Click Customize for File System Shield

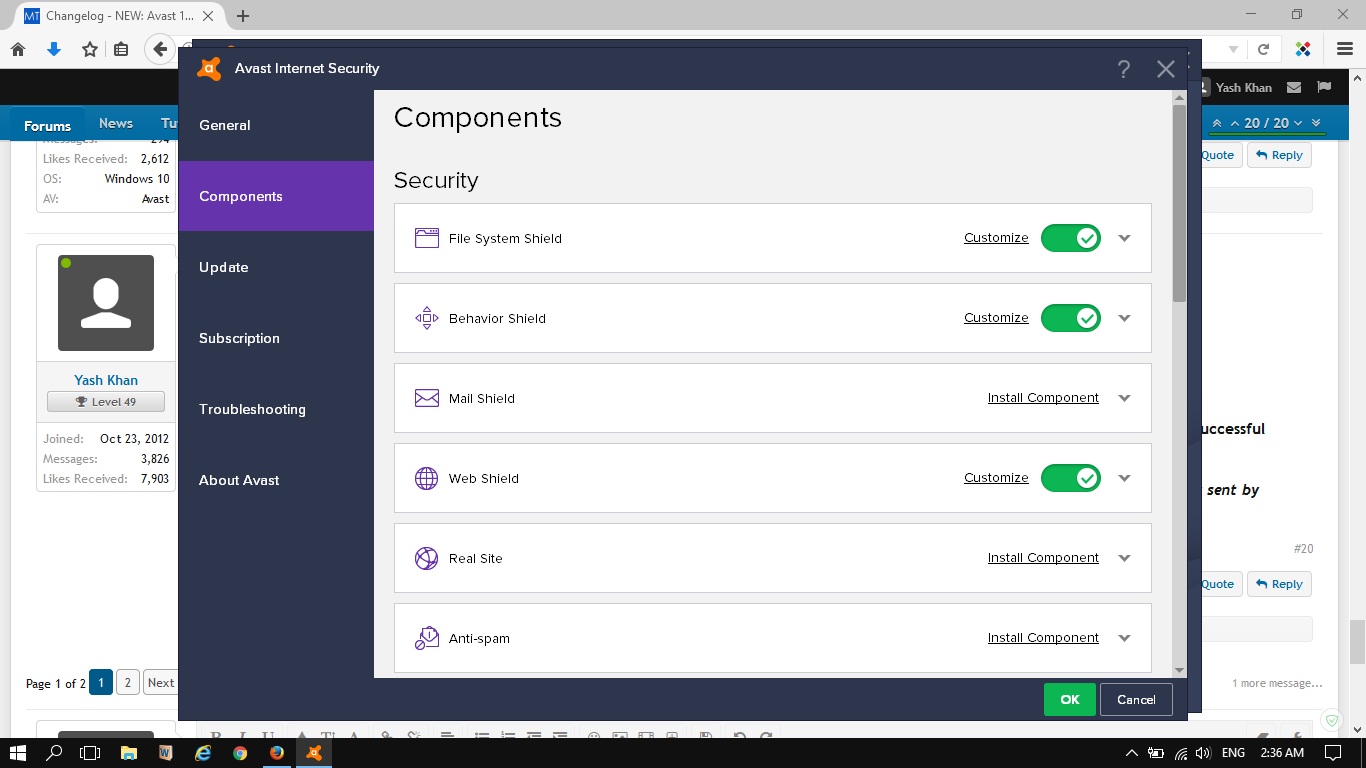(x=996, y=238)
